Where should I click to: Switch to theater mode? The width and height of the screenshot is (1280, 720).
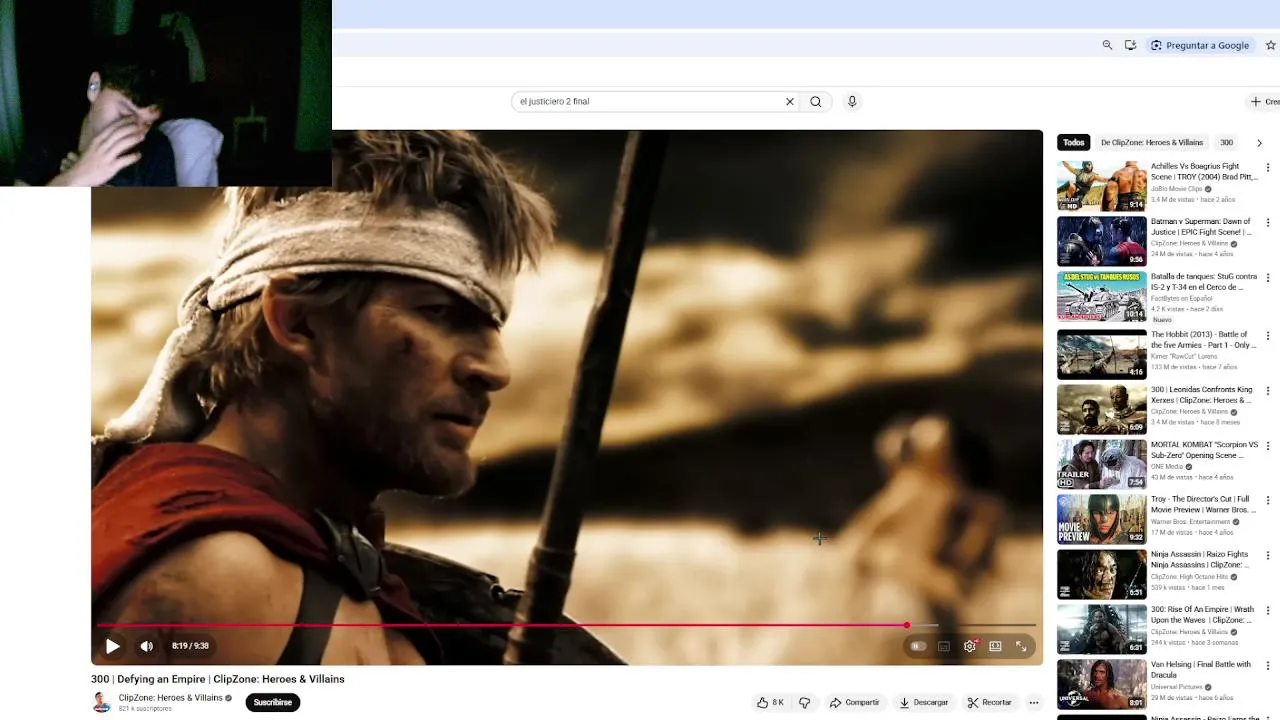click(x=995, y=646)
